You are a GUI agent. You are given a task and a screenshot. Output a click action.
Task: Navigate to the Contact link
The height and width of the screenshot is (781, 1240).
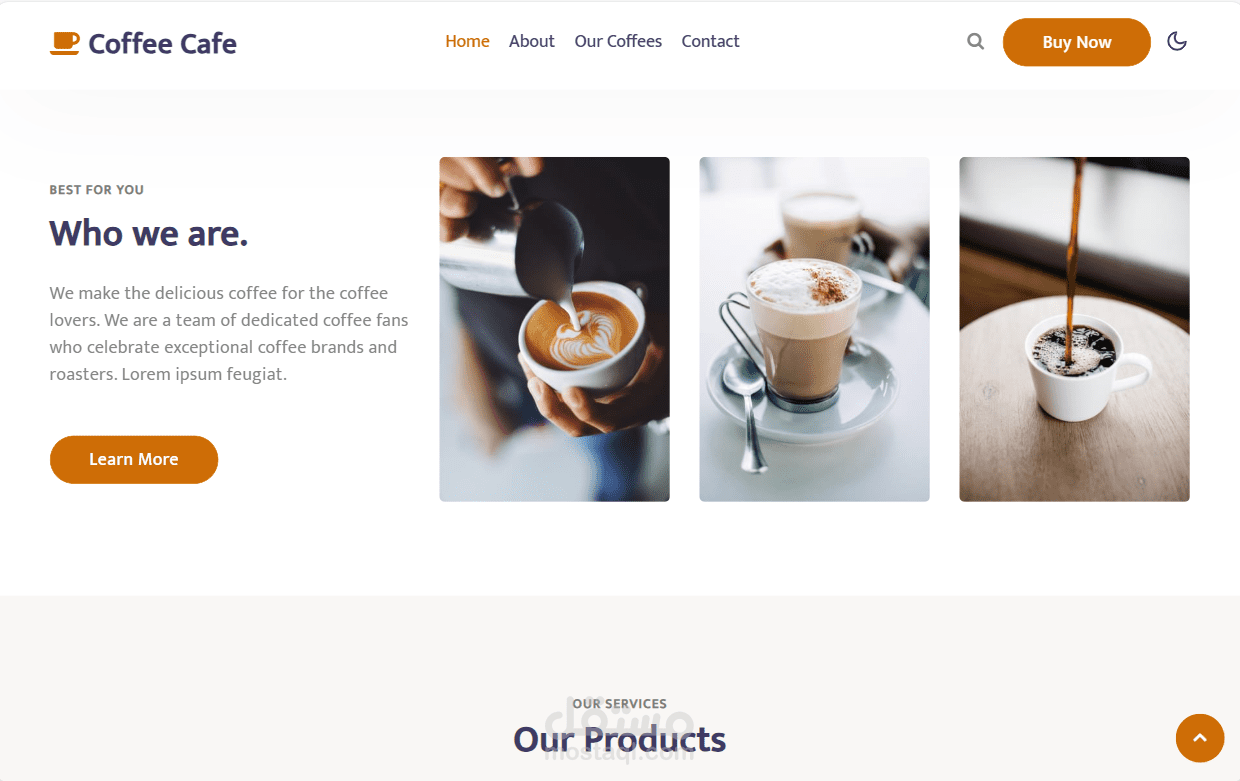coord(710,41)
